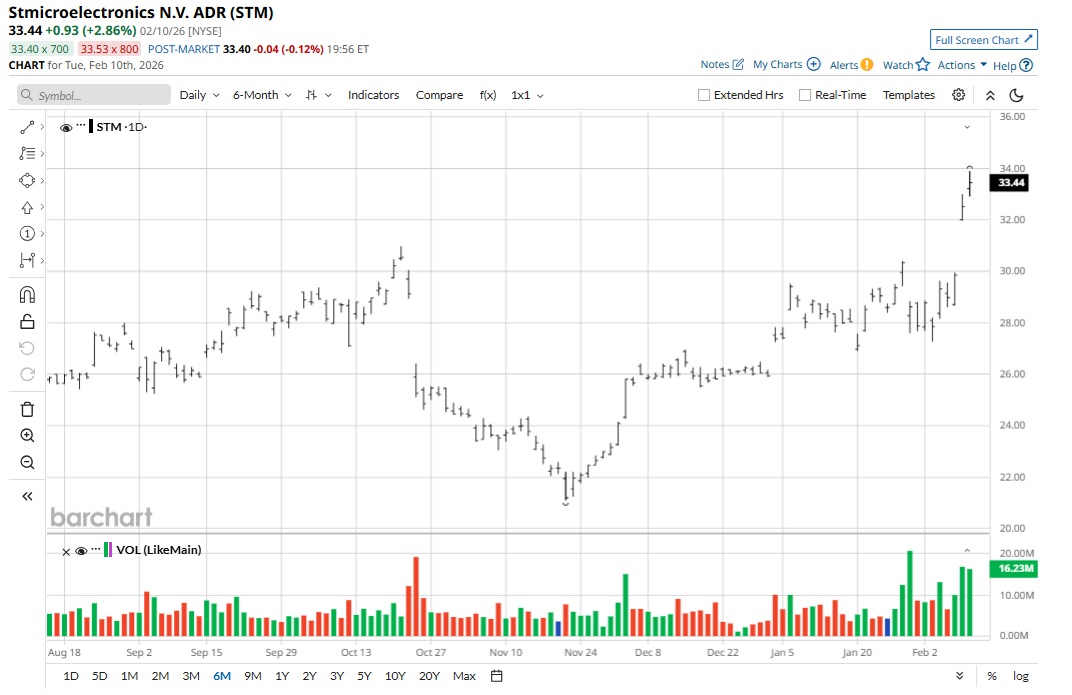Image resolution: width=1072 pixels, height=695 pixels.
Task: Open Compare menu
Action: (x=440, y=95)
